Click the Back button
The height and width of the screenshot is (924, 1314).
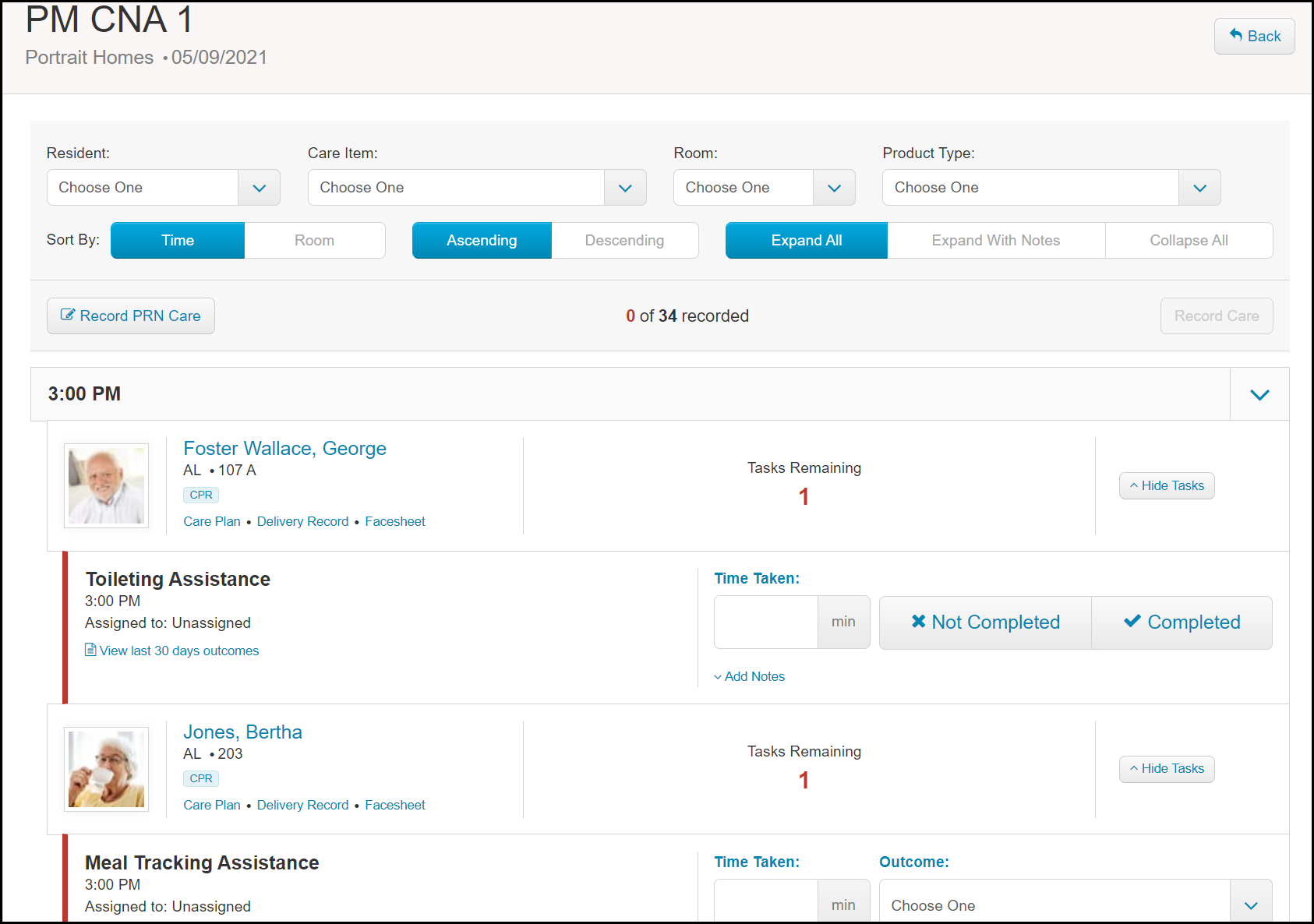click(x=1254, y=36)
